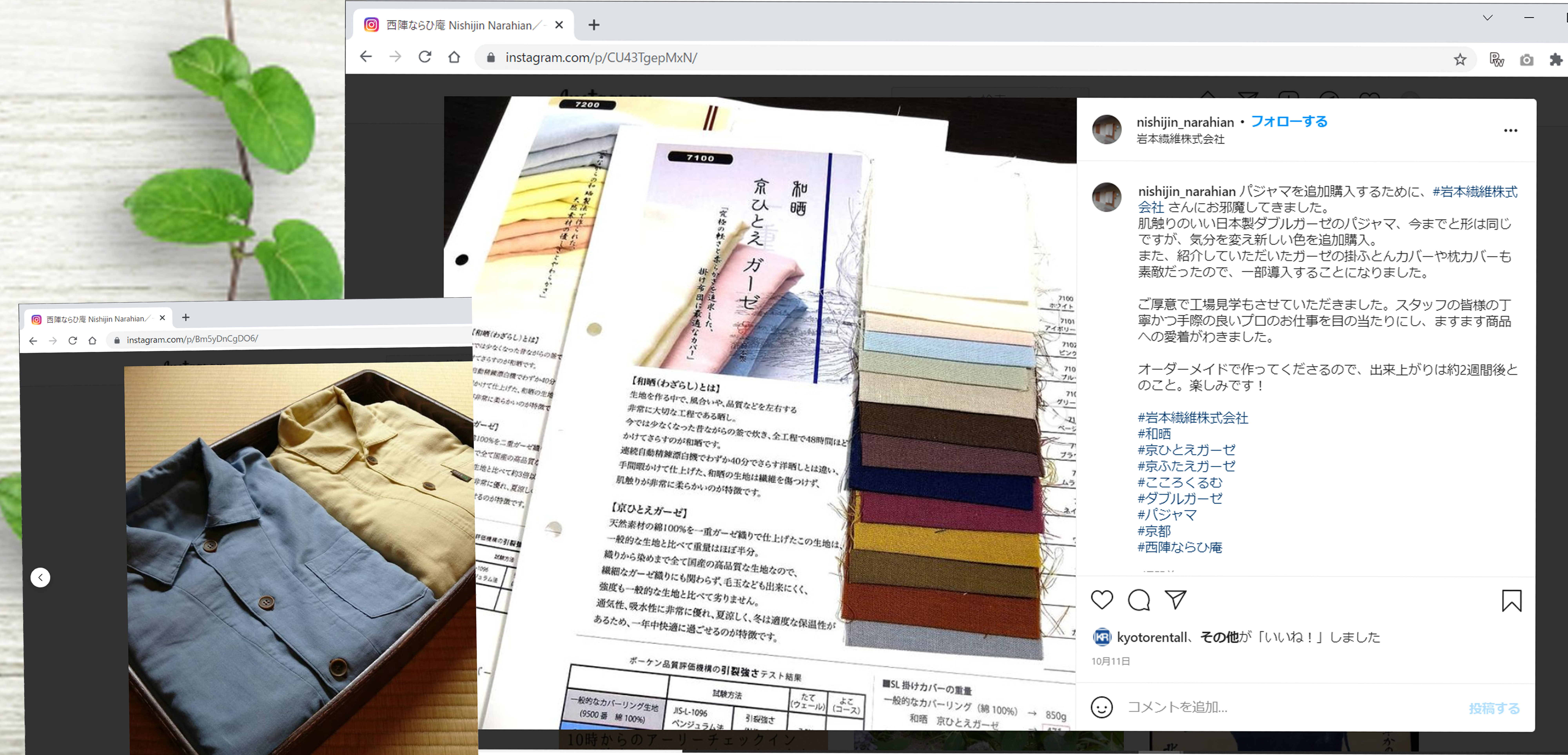The height and width of the screenshot is (755, 1568).
Task: Open new tab in large browser
Action: 594,25
